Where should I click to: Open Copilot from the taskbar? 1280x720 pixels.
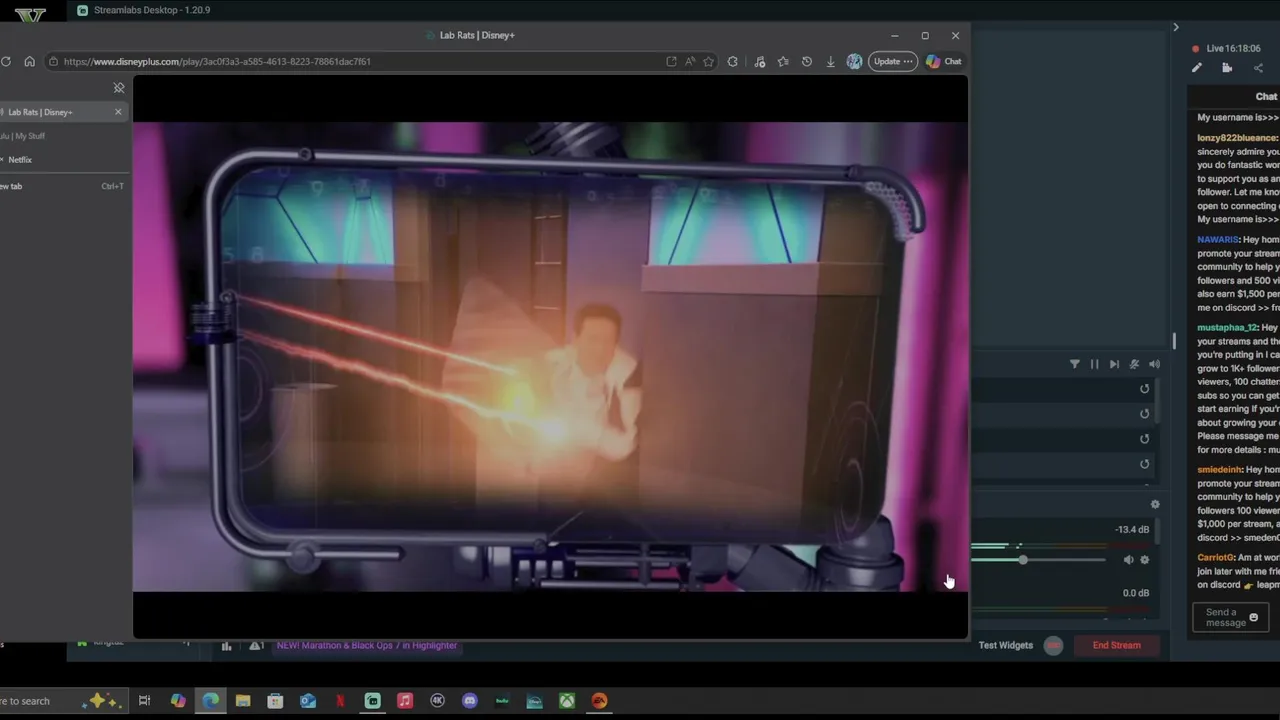pyautogui.click(x=178, y=701)
